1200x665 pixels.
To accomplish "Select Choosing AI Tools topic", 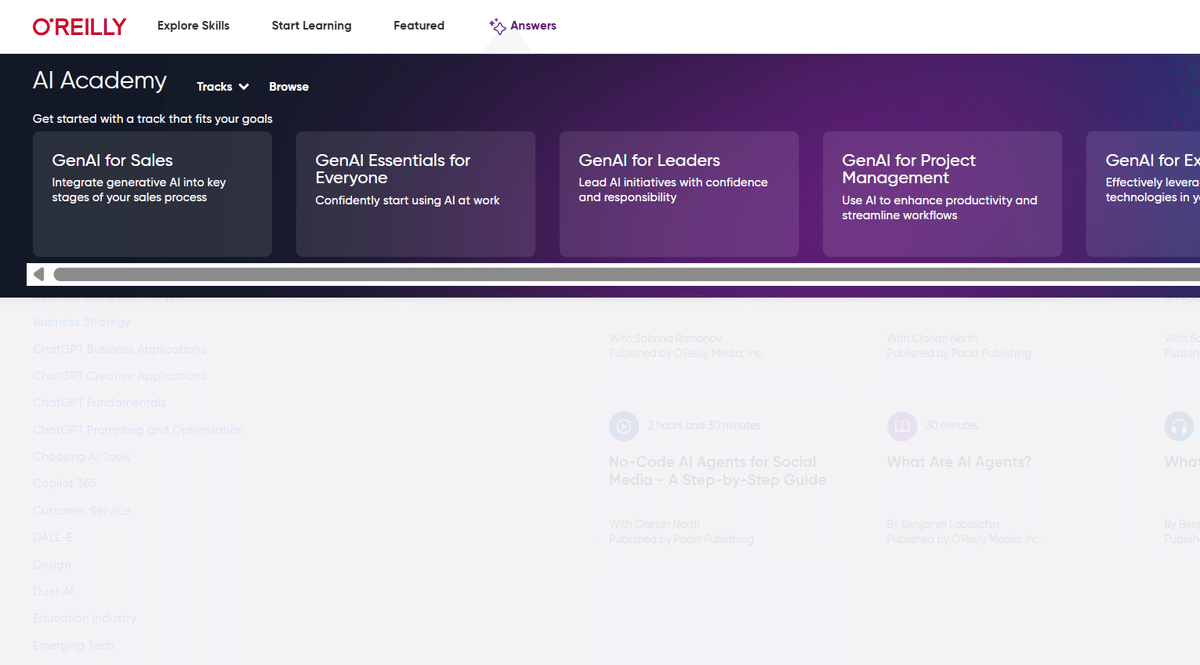I will [x=82, y=457].
